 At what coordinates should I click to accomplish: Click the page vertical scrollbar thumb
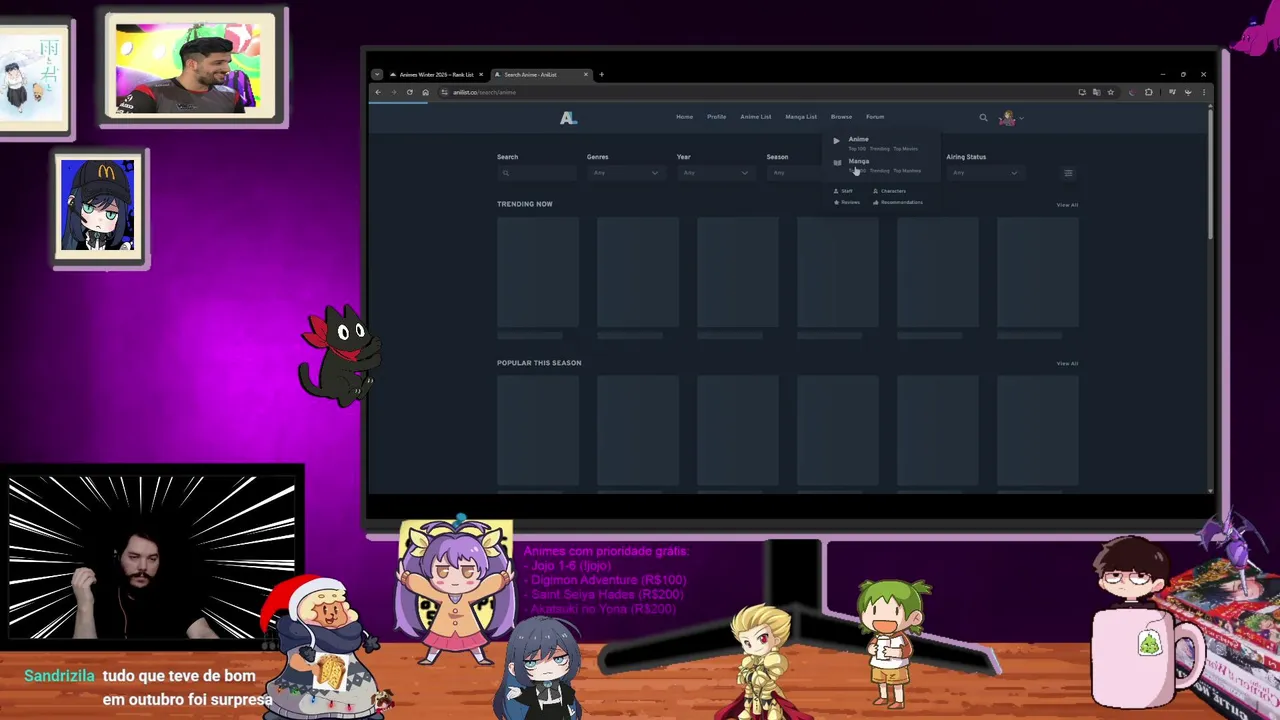[x=1210, y=175]
